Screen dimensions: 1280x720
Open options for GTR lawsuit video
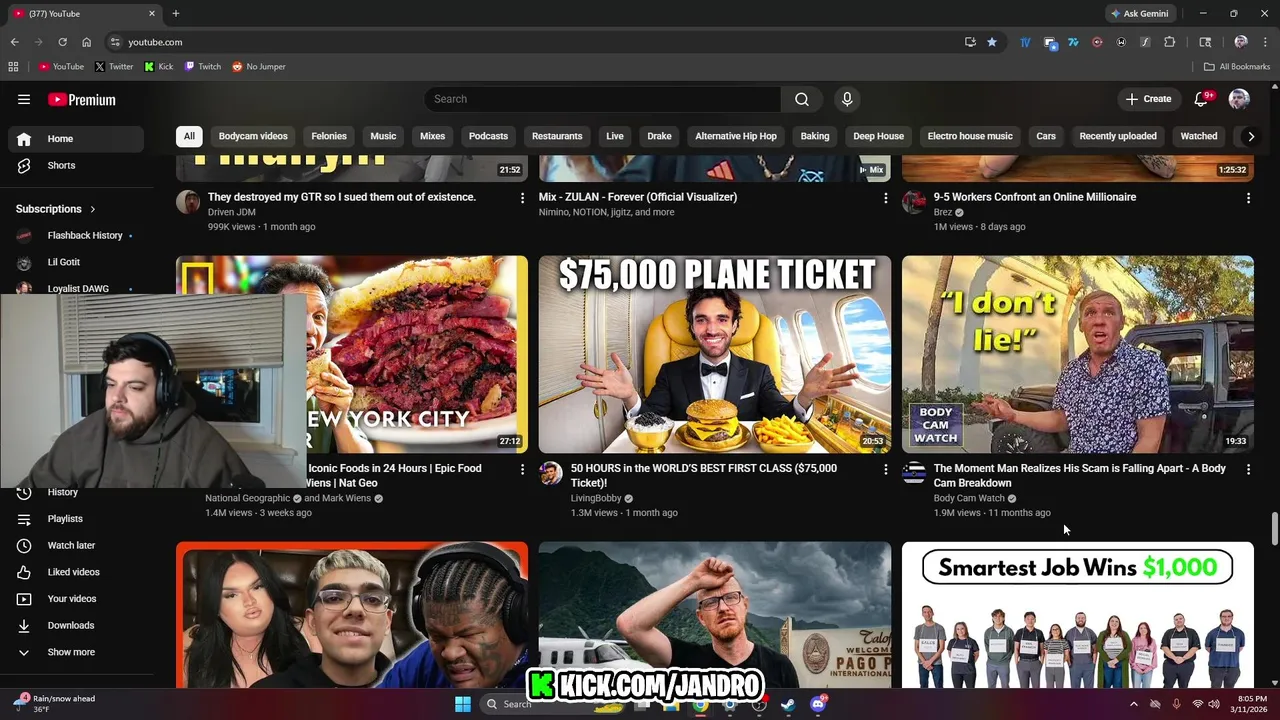point(522,198)
